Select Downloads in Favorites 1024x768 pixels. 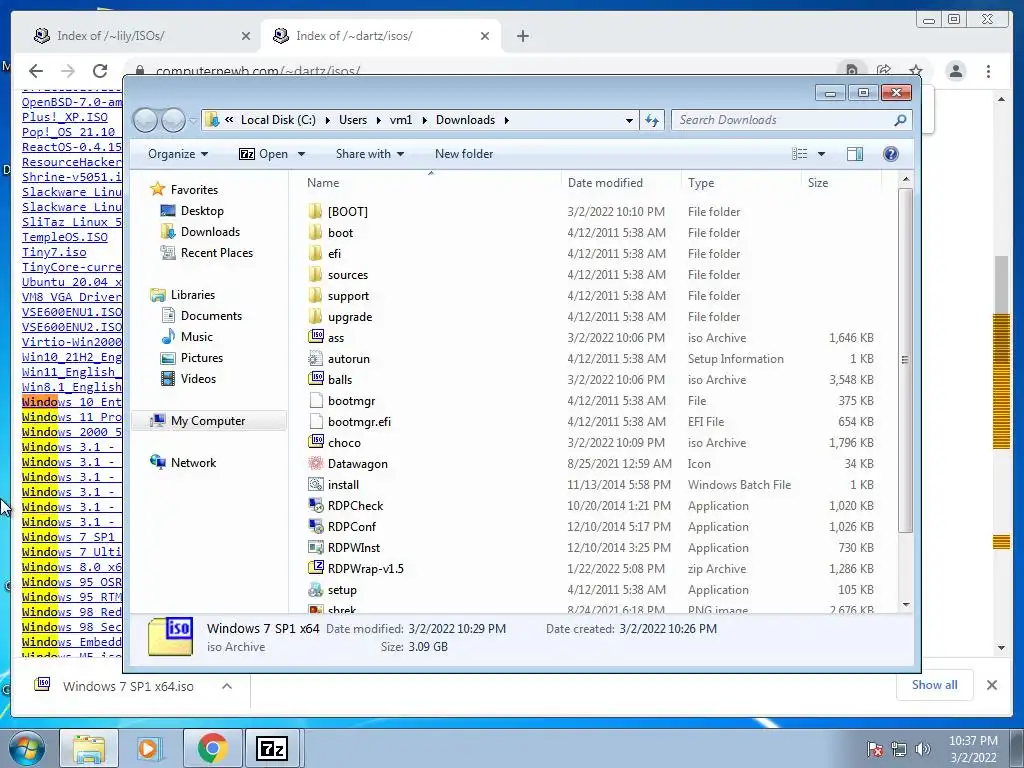210,231
